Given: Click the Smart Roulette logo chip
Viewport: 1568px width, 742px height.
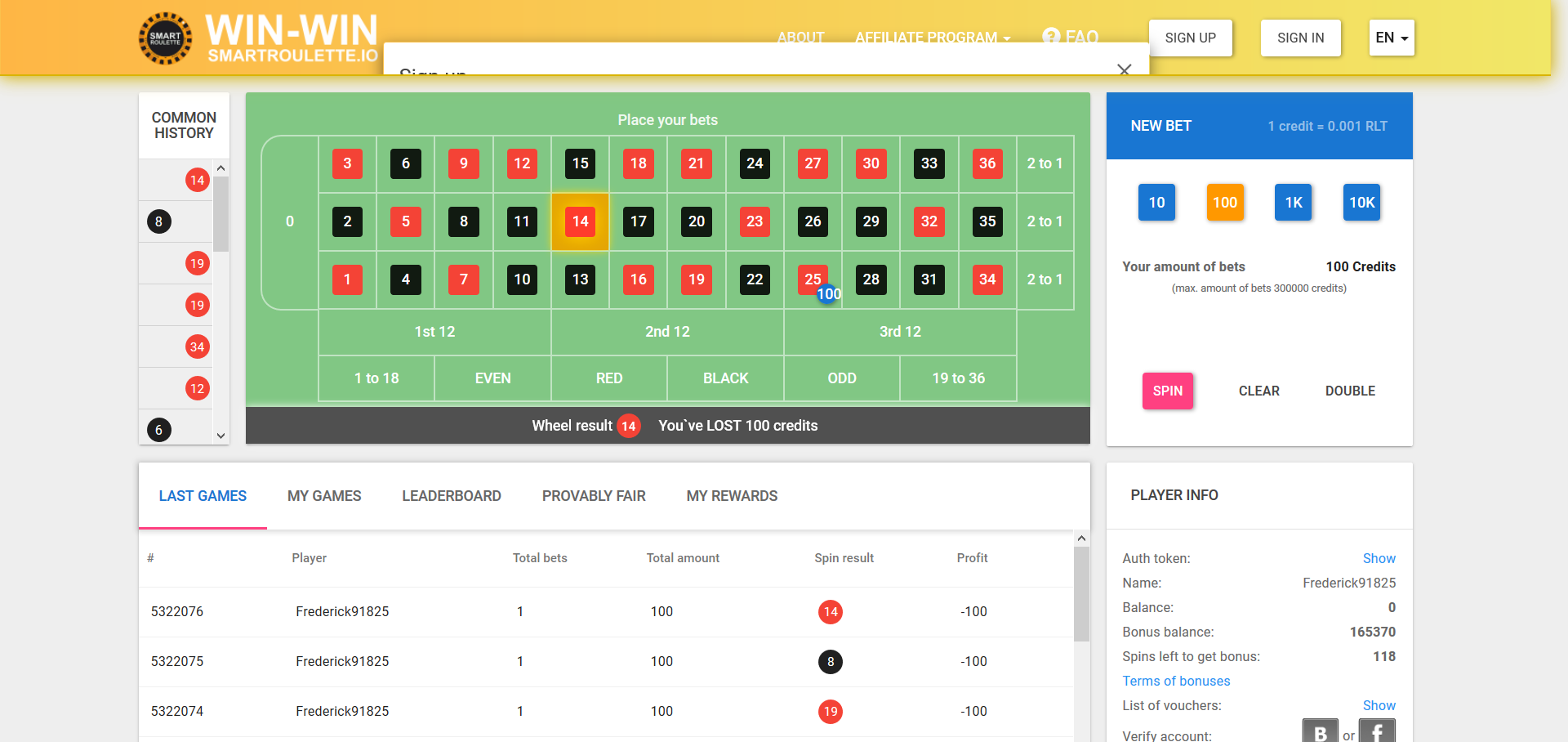Looking at the screenshot, I should [165, 38].
